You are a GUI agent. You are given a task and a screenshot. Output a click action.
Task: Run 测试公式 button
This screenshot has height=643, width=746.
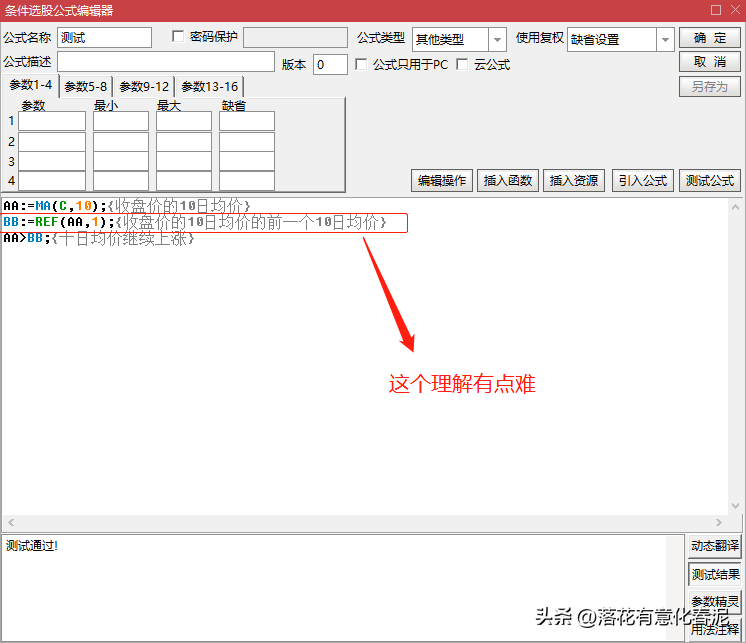(709, 181)
